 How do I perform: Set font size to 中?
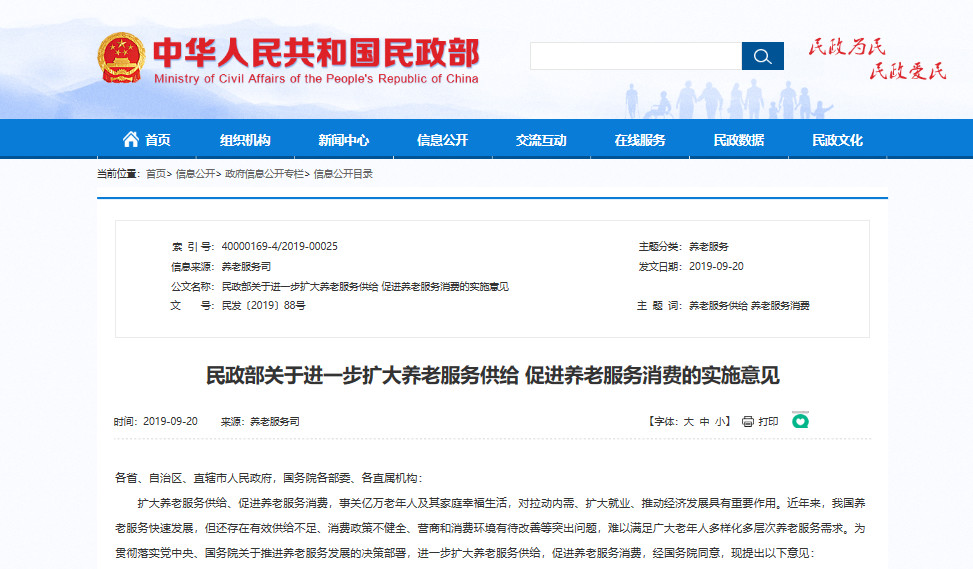pos(704,421)
